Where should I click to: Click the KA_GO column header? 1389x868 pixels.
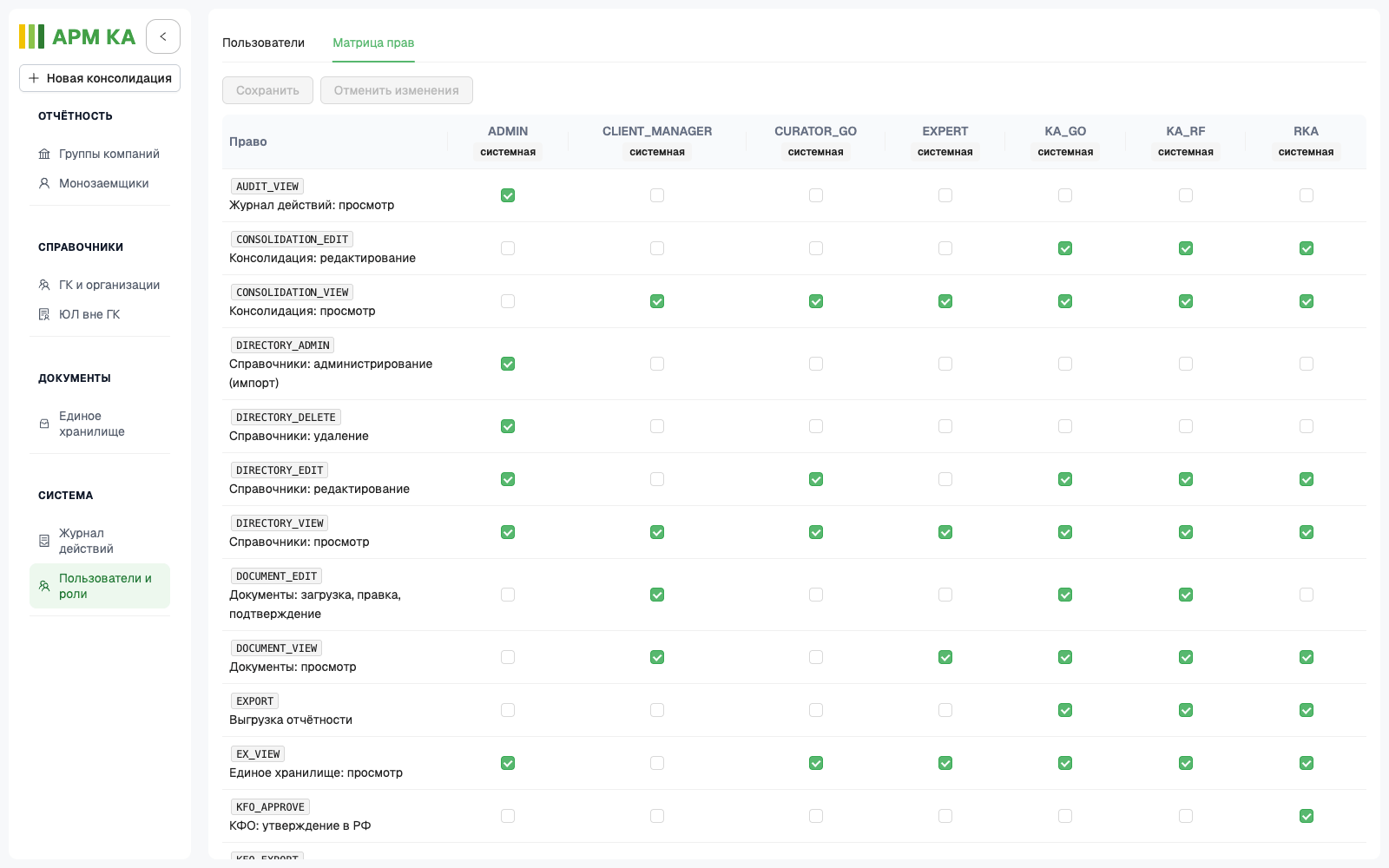pos(1065,131)
